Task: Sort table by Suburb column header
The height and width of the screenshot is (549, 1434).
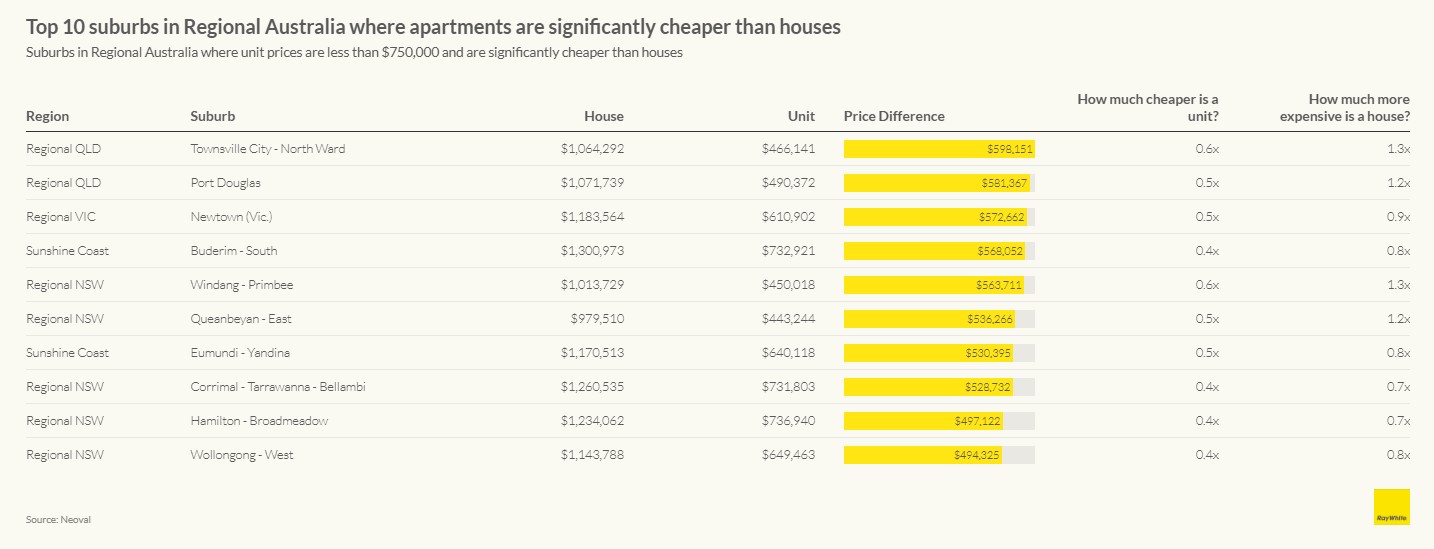Action: click(x=213, y=116)
